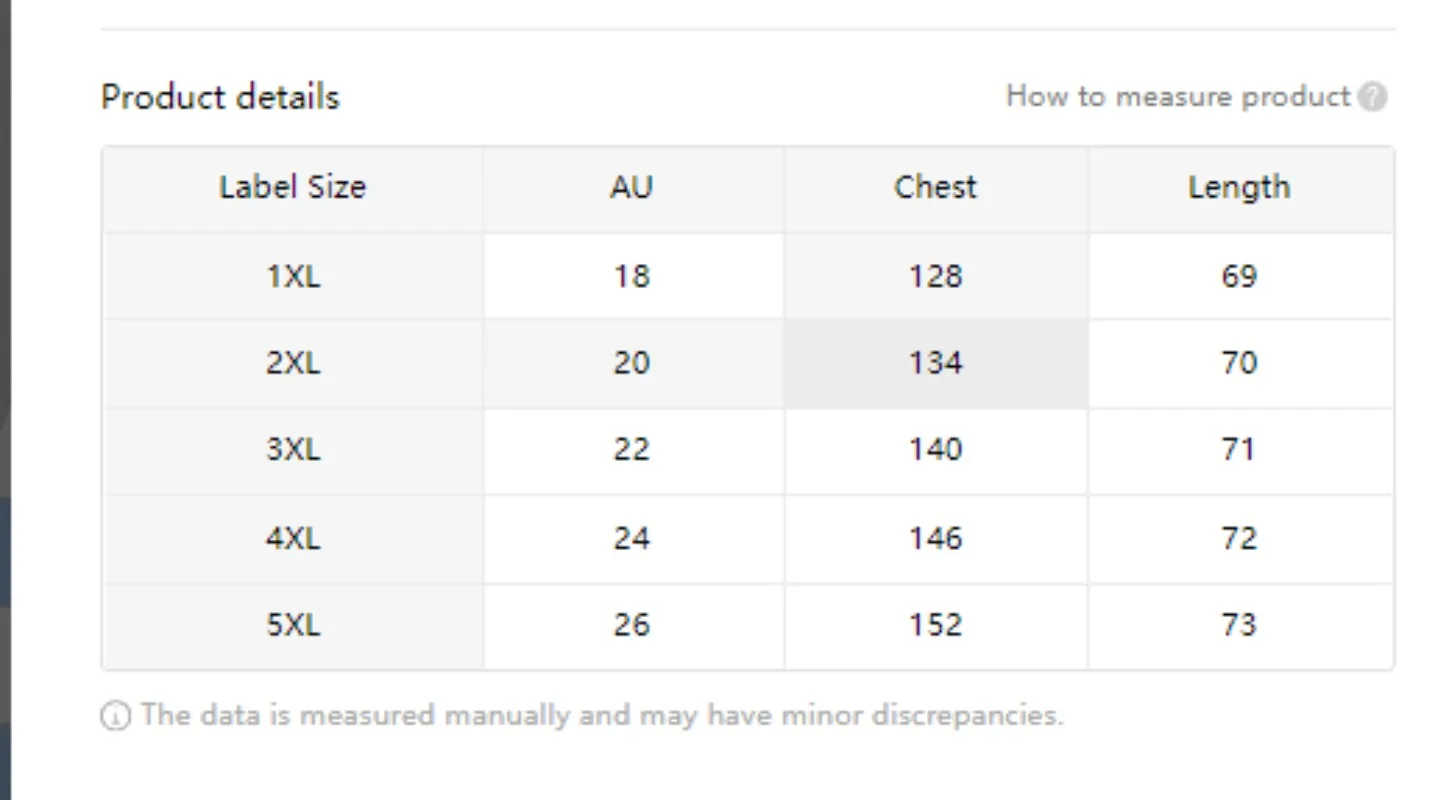Click the 1XL label size row
This screenshot has height=800, width=1449.
(747, 276)
